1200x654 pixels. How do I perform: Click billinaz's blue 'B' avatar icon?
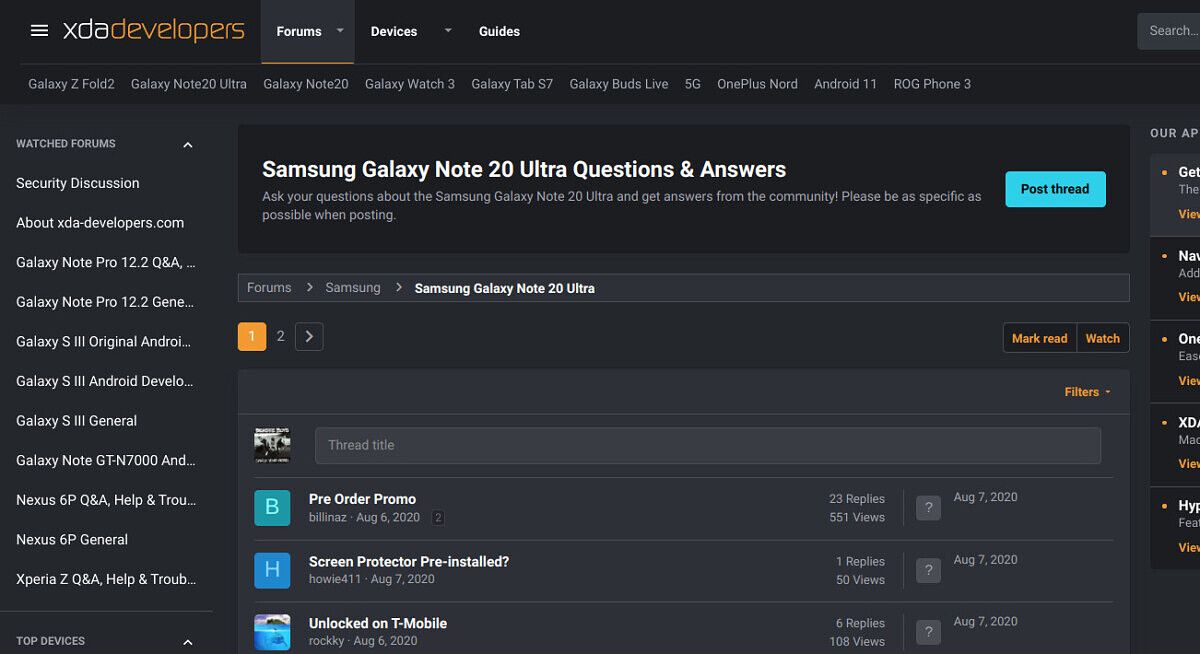pyautogui.click(x=272, y=508)
